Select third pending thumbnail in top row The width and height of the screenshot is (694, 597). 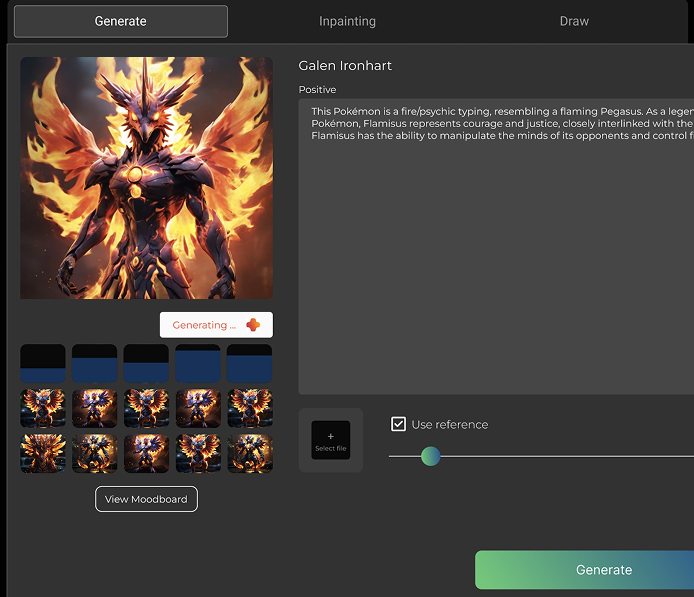(x=146, y=363)
